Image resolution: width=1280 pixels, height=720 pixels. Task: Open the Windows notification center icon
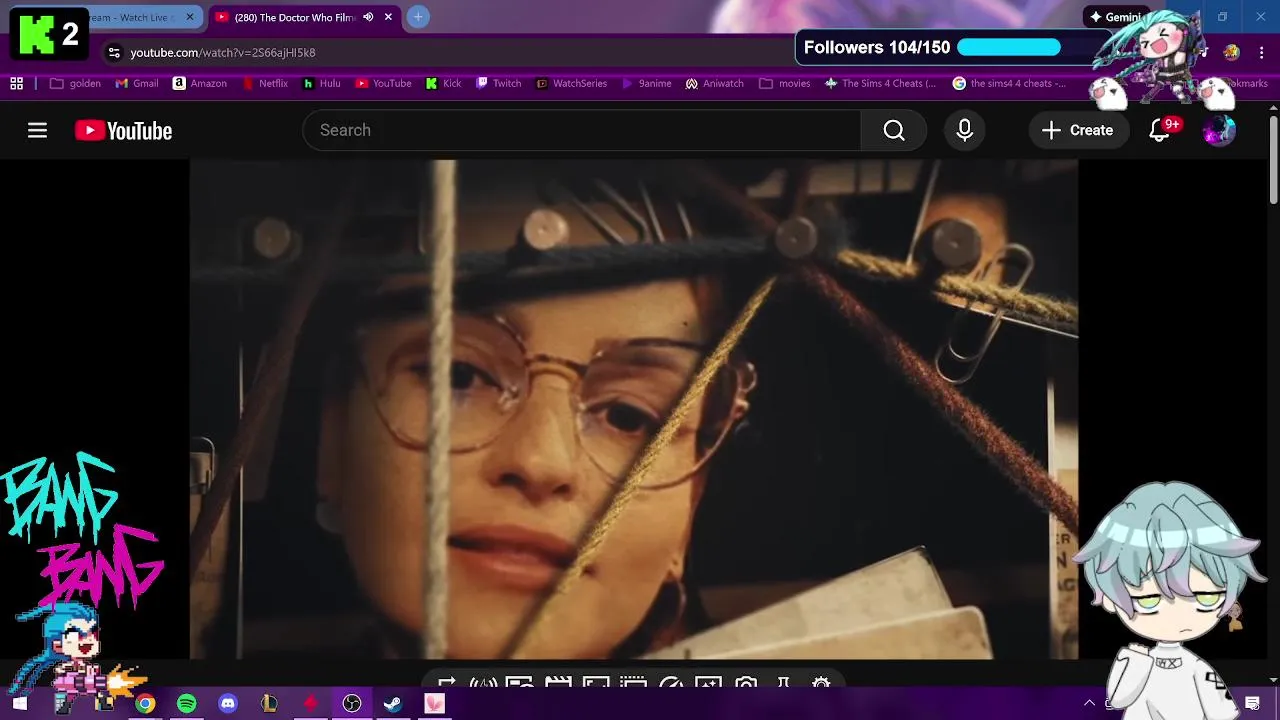tap(1252, 704)
